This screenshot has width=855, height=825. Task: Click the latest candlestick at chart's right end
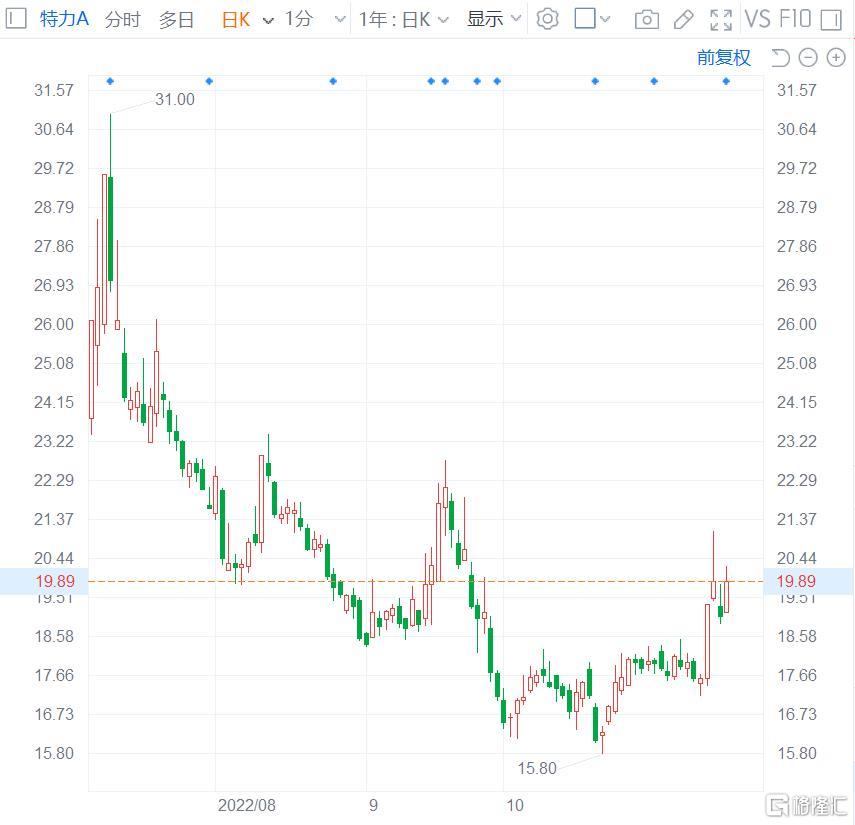pyautogui.click(x=726, y=597)
